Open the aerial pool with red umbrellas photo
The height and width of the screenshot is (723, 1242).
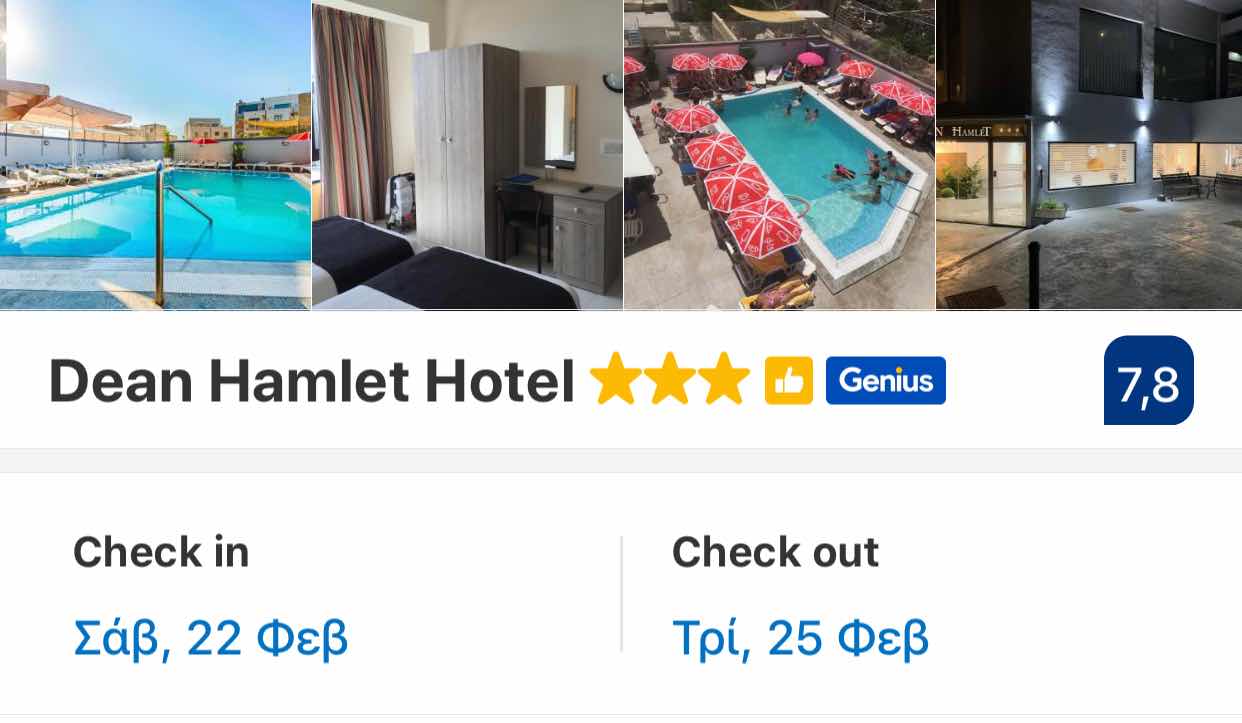(780, 155)
